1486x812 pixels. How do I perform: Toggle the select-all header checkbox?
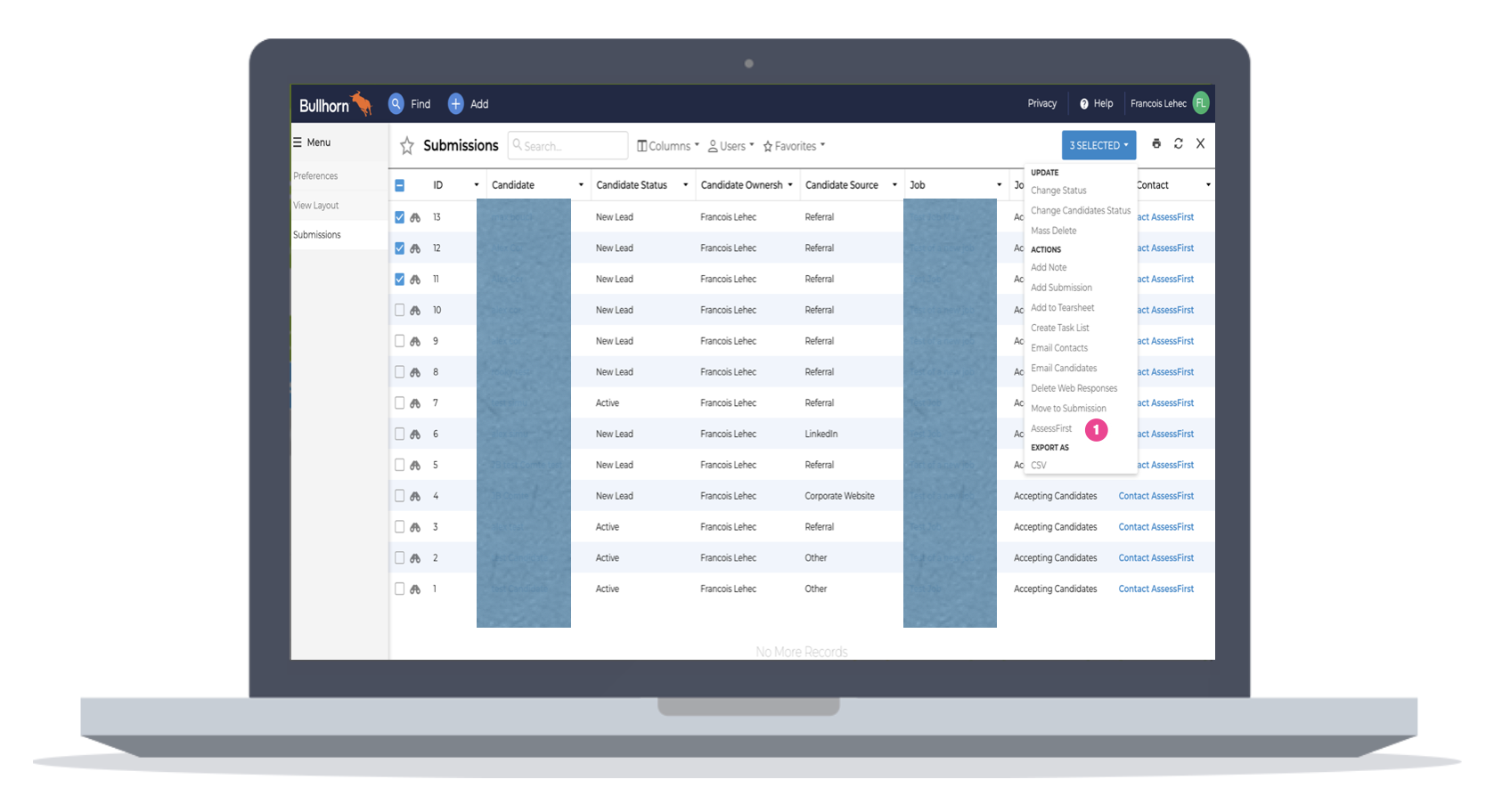[400, 185]
